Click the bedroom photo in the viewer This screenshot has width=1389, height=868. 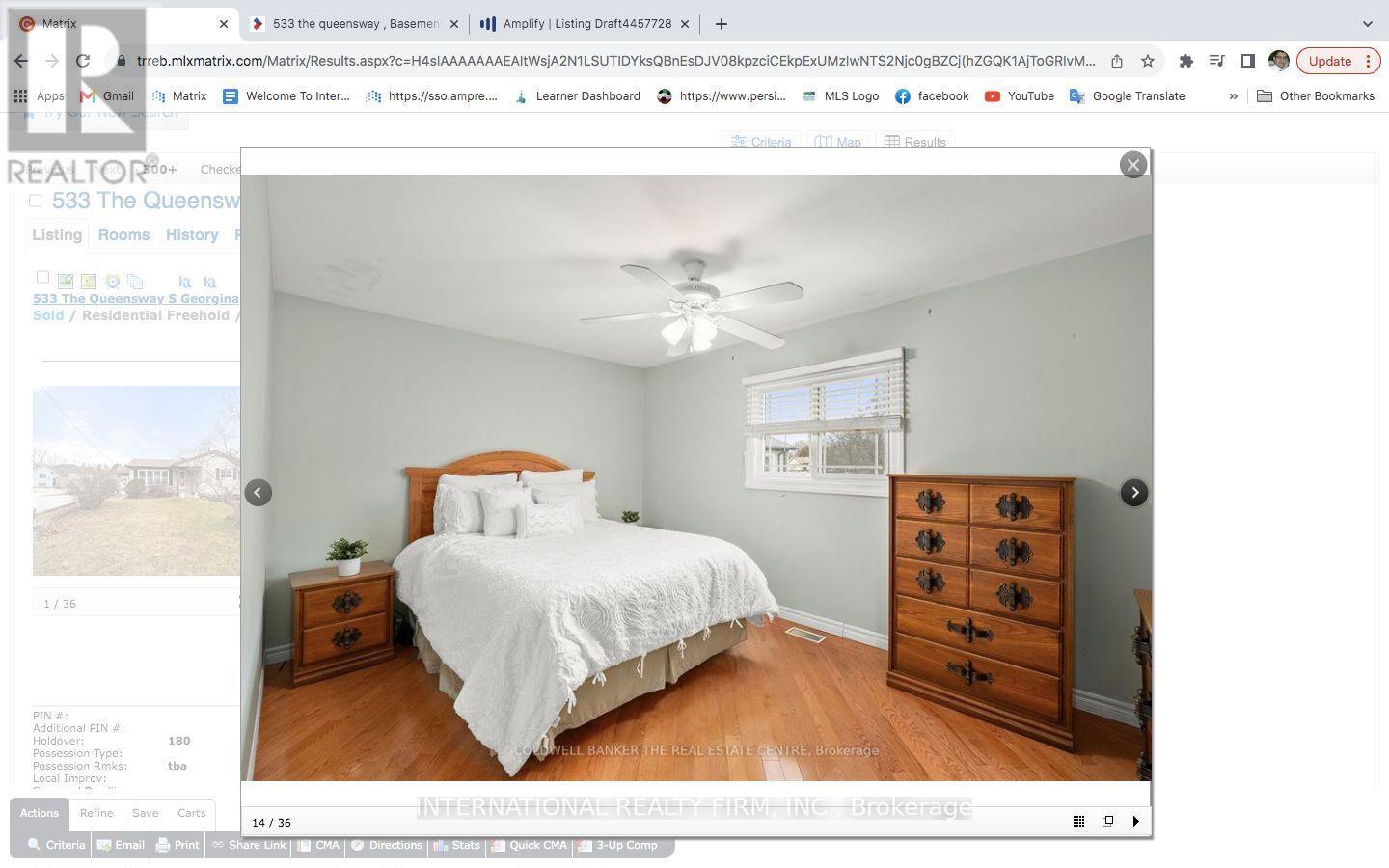click(695, 477)
